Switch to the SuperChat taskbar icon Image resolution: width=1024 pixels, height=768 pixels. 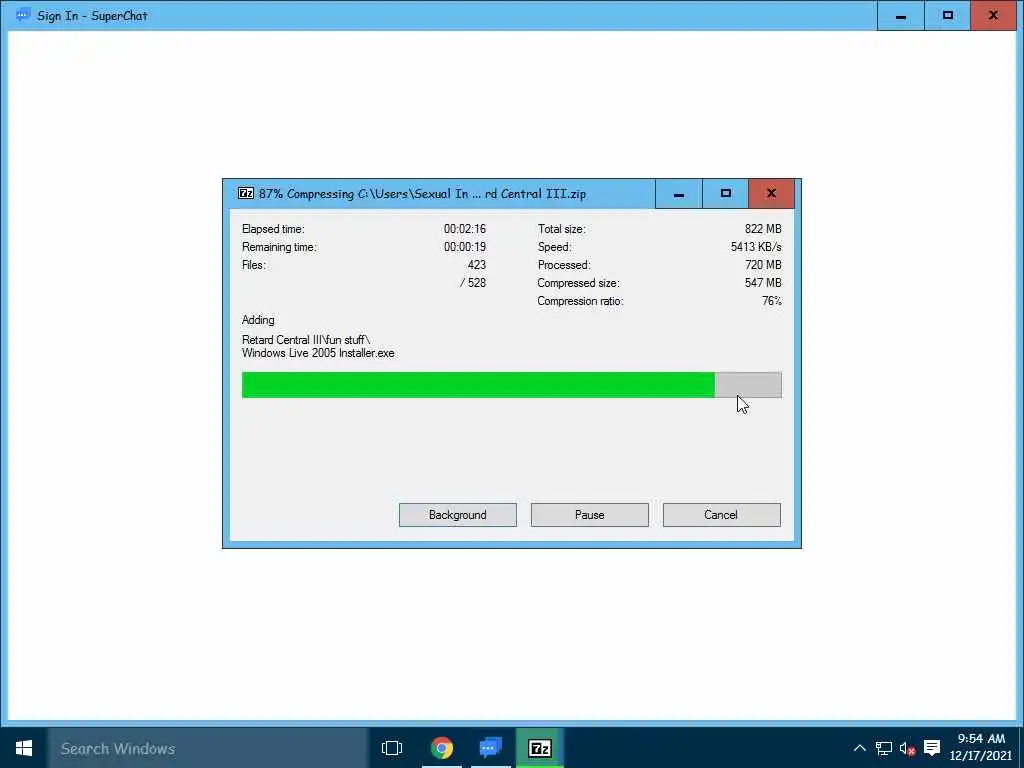click(x=490, y=748)
